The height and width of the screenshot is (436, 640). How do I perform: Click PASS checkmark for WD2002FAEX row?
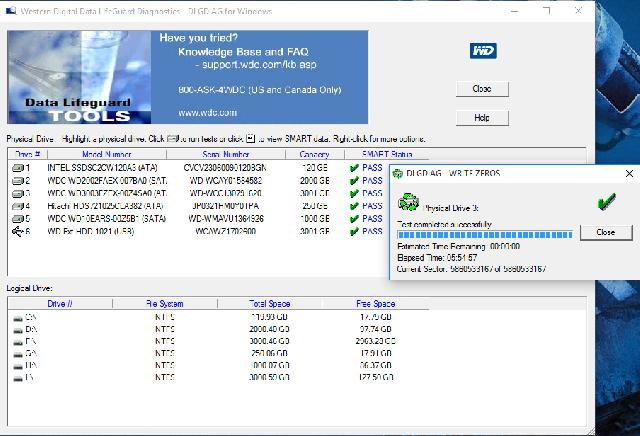[354, 181]
